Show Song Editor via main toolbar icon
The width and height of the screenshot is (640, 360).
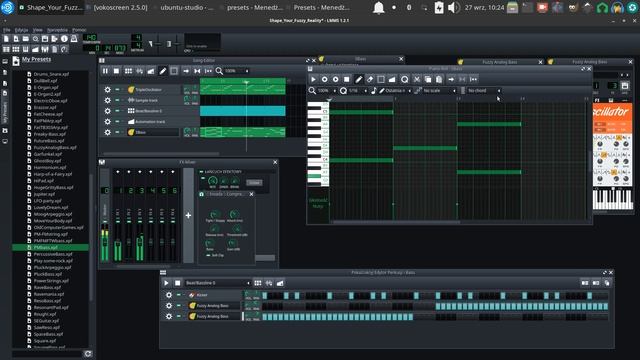click(x=6, y=49)
